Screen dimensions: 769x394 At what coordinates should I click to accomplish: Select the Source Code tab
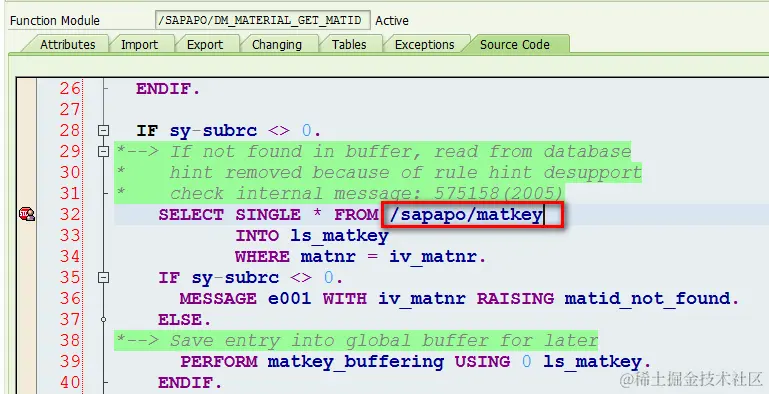pyautogui.click(x=514, y=45)
